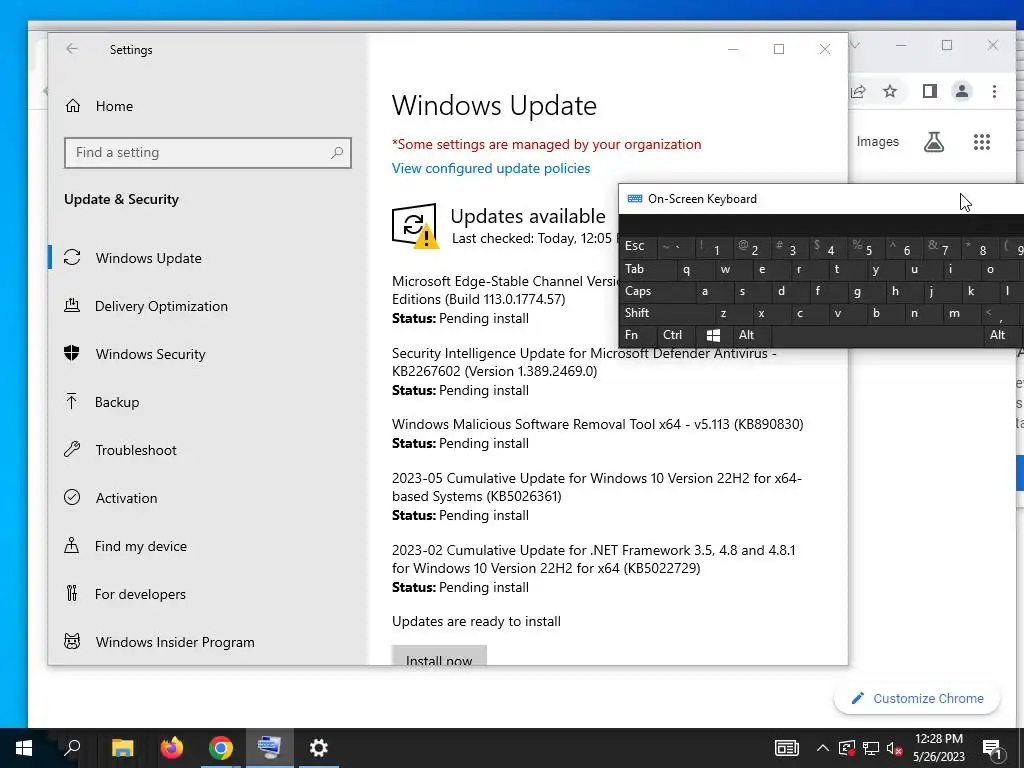Launch Firefox from taskbar
1024x768 pixels.
[x=172, y=748]
